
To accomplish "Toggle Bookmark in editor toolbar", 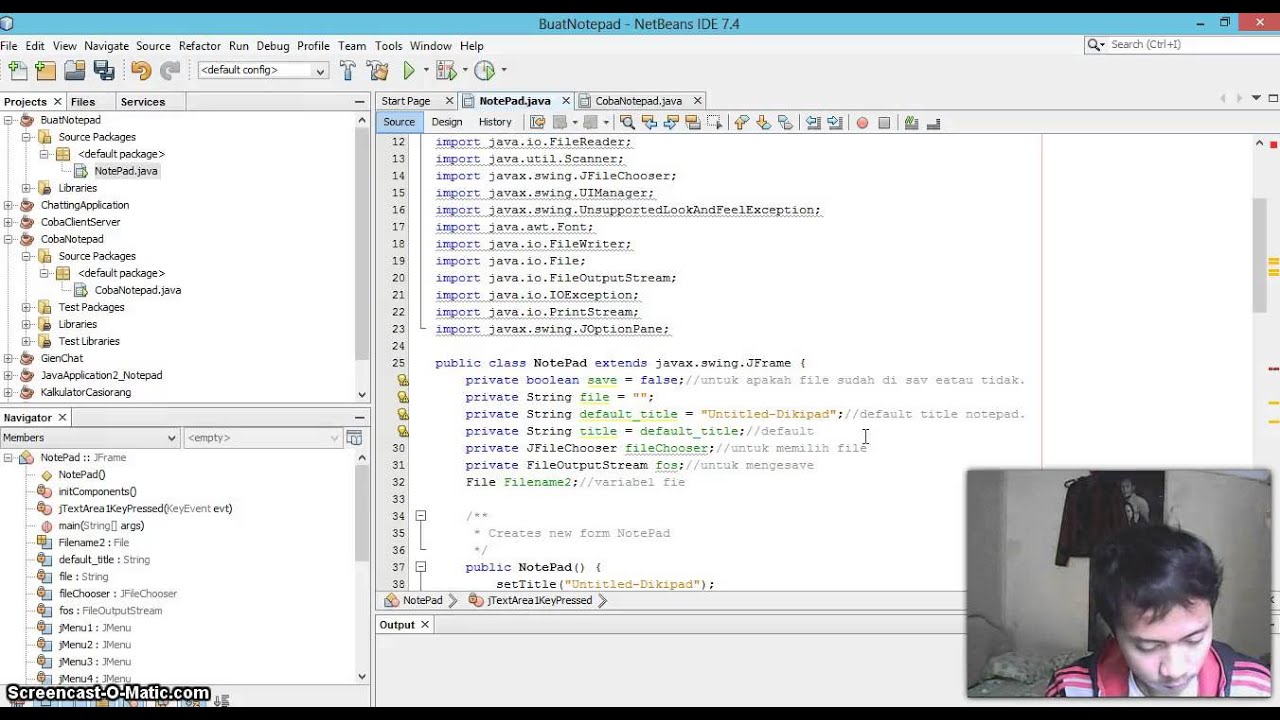I will 785,122.
